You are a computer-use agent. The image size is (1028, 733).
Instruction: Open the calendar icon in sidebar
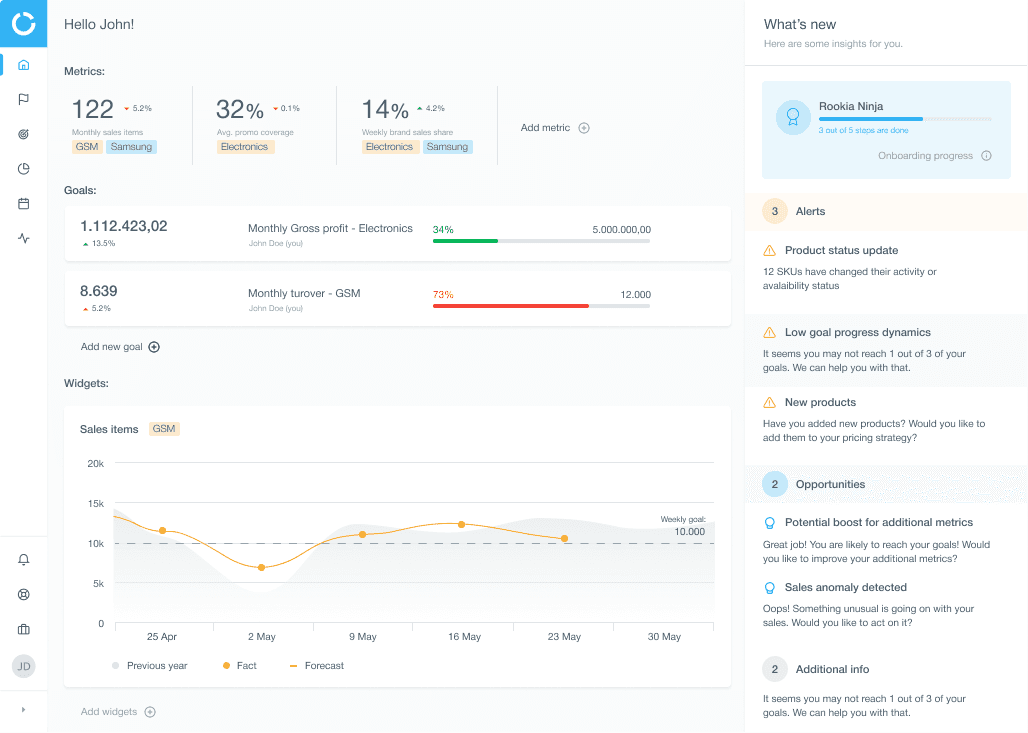(24, 204)
